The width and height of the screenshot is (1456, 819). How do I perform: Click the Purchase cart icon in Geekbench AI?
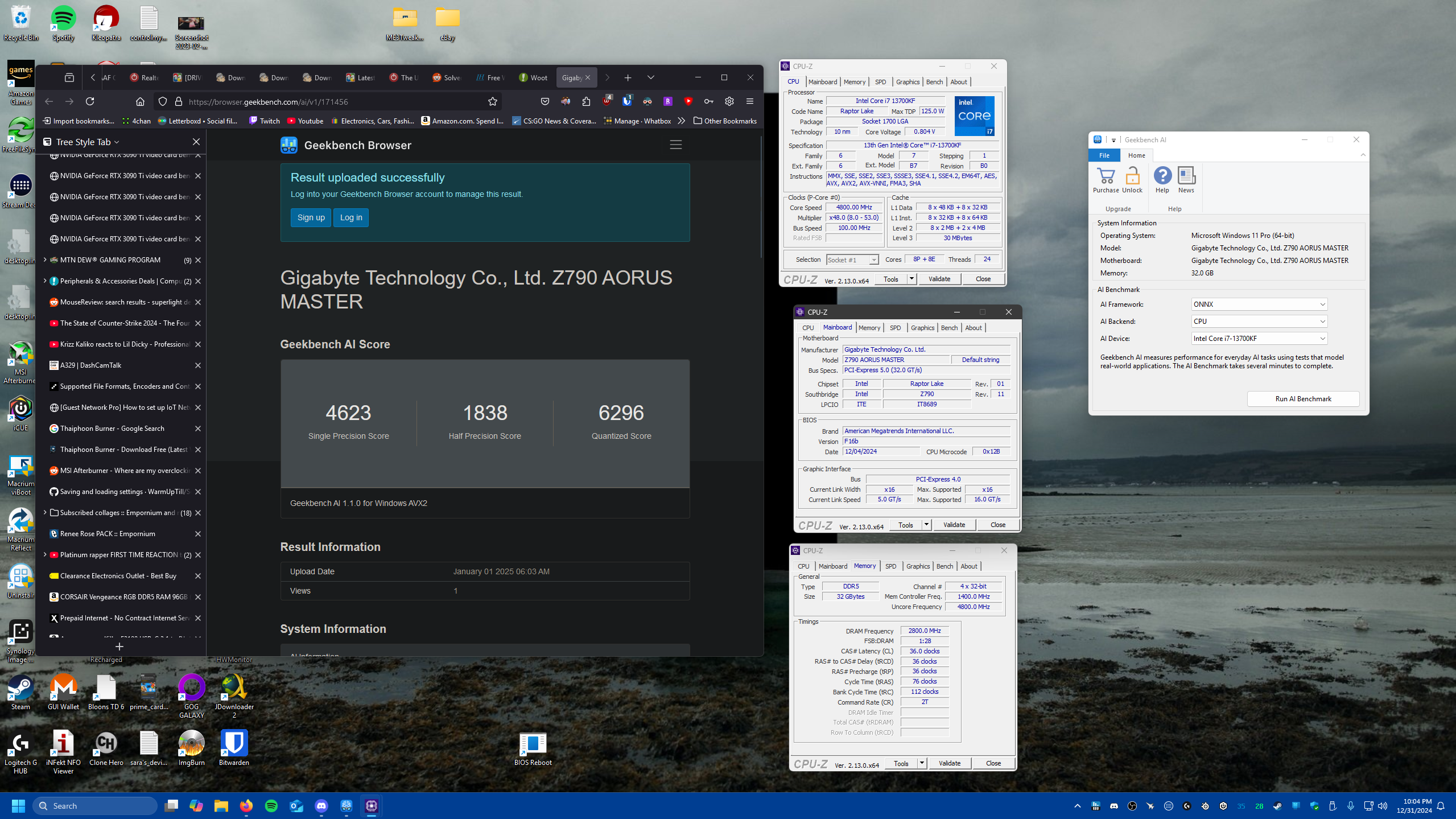point(1106,180)
